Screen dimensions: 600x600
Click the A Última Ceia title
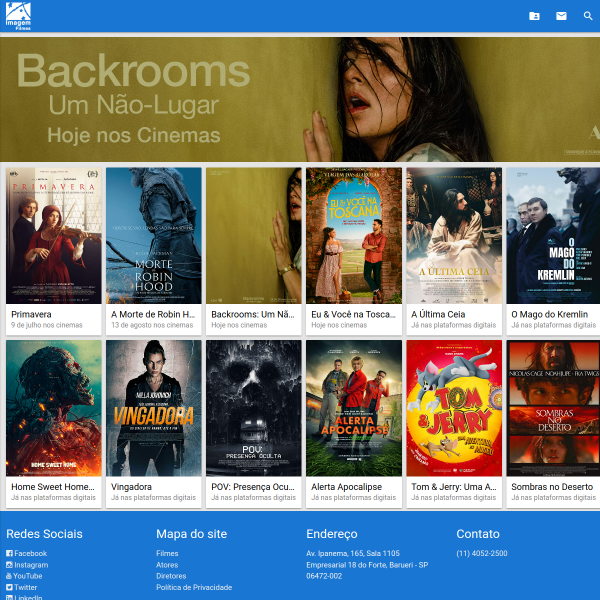coord(438,315)
